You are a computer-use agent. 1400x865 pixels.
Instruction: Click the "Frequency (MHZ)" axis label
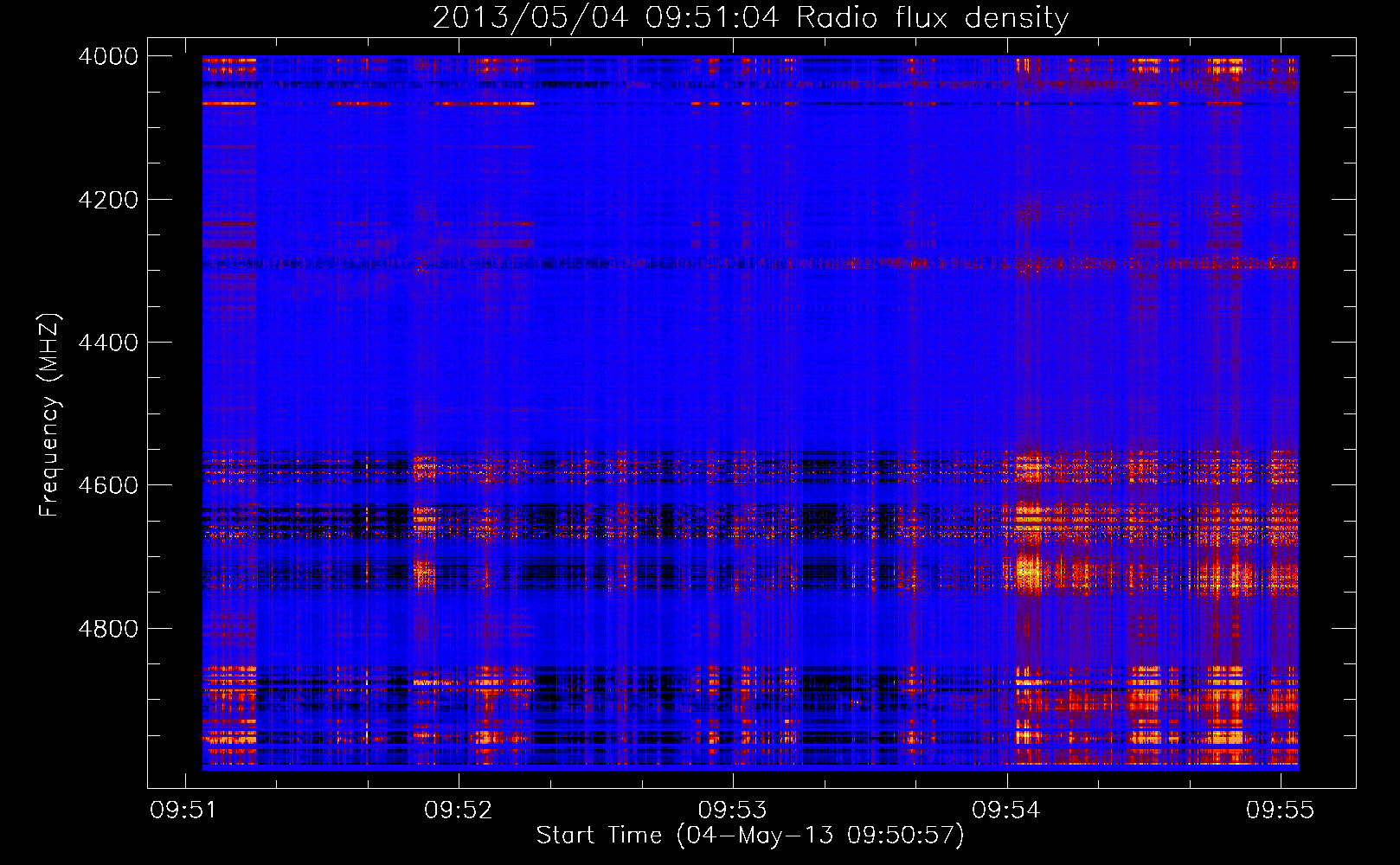[x=50, y=415]
